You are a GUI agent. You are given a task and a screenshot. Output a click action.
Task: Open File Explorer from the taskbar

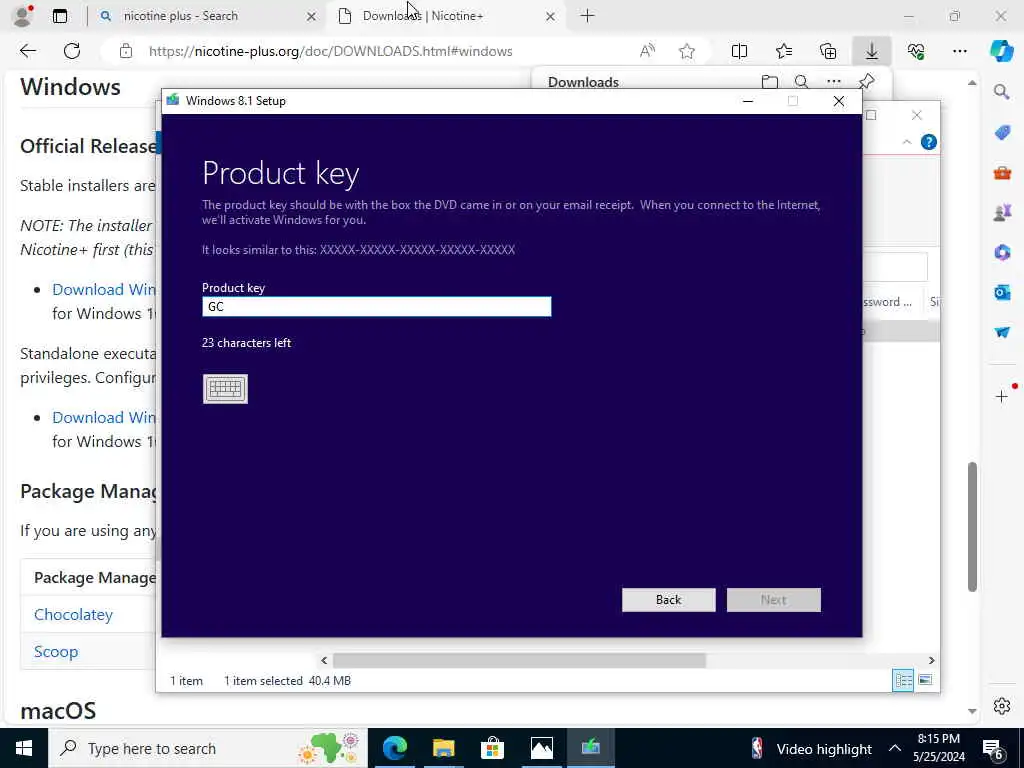443,748
